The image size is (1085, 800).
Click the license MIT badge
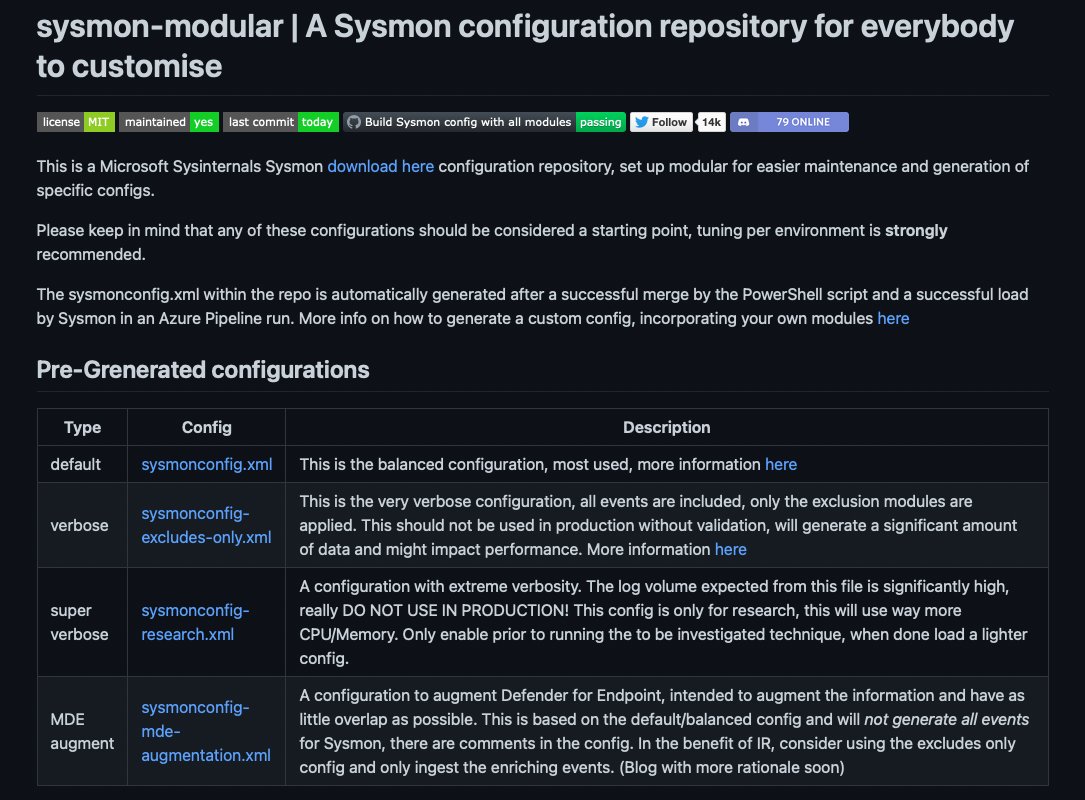coord(75,122)
